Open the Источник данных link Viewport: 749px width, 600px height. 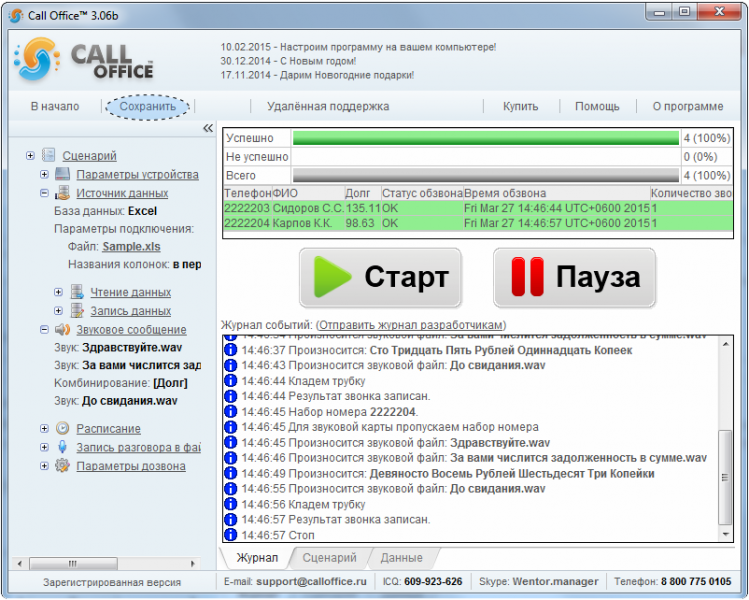click(122, 193)
